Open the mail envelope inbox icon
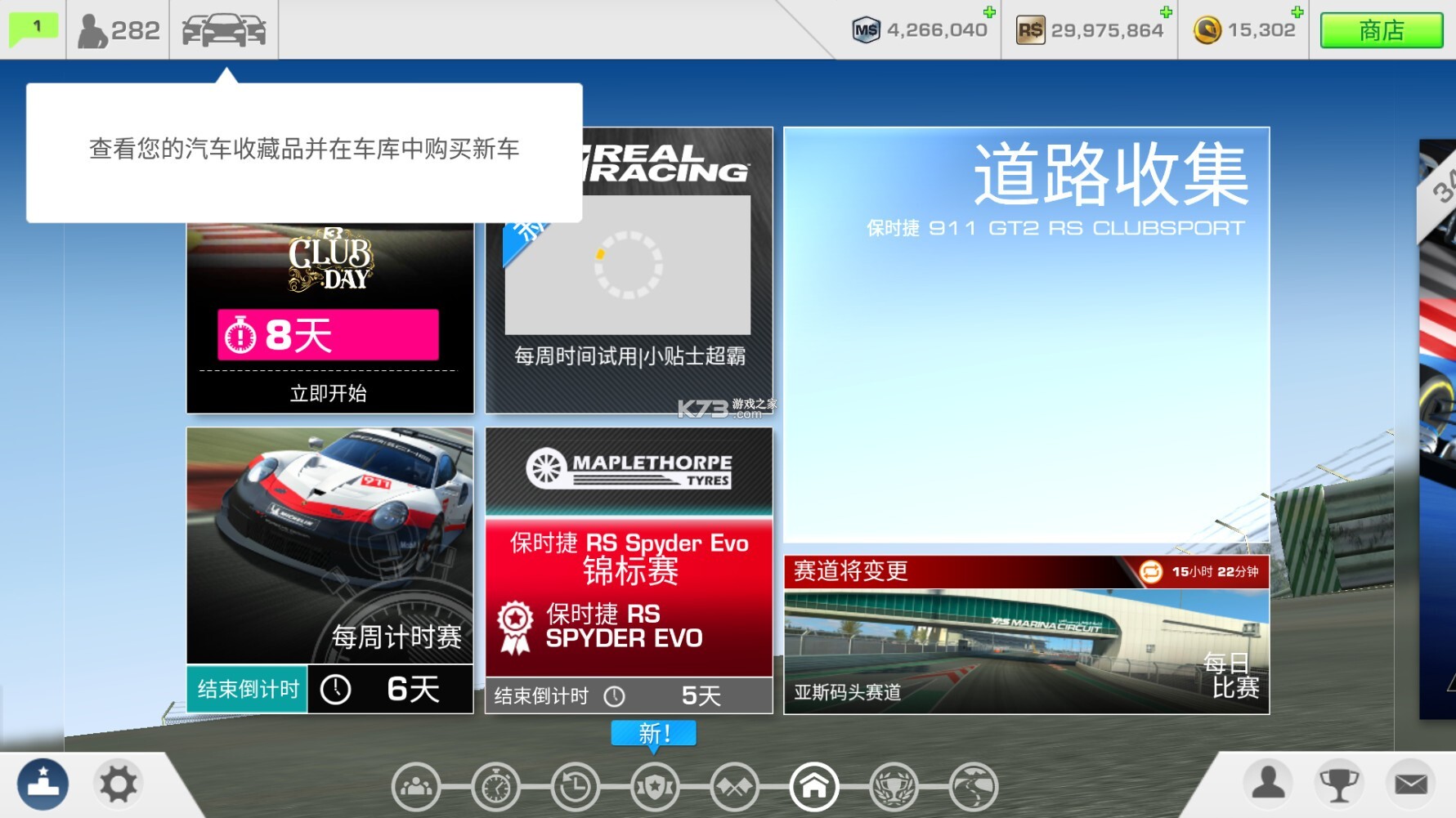Screen dimensions: 1456x818 pos(1410,784)
